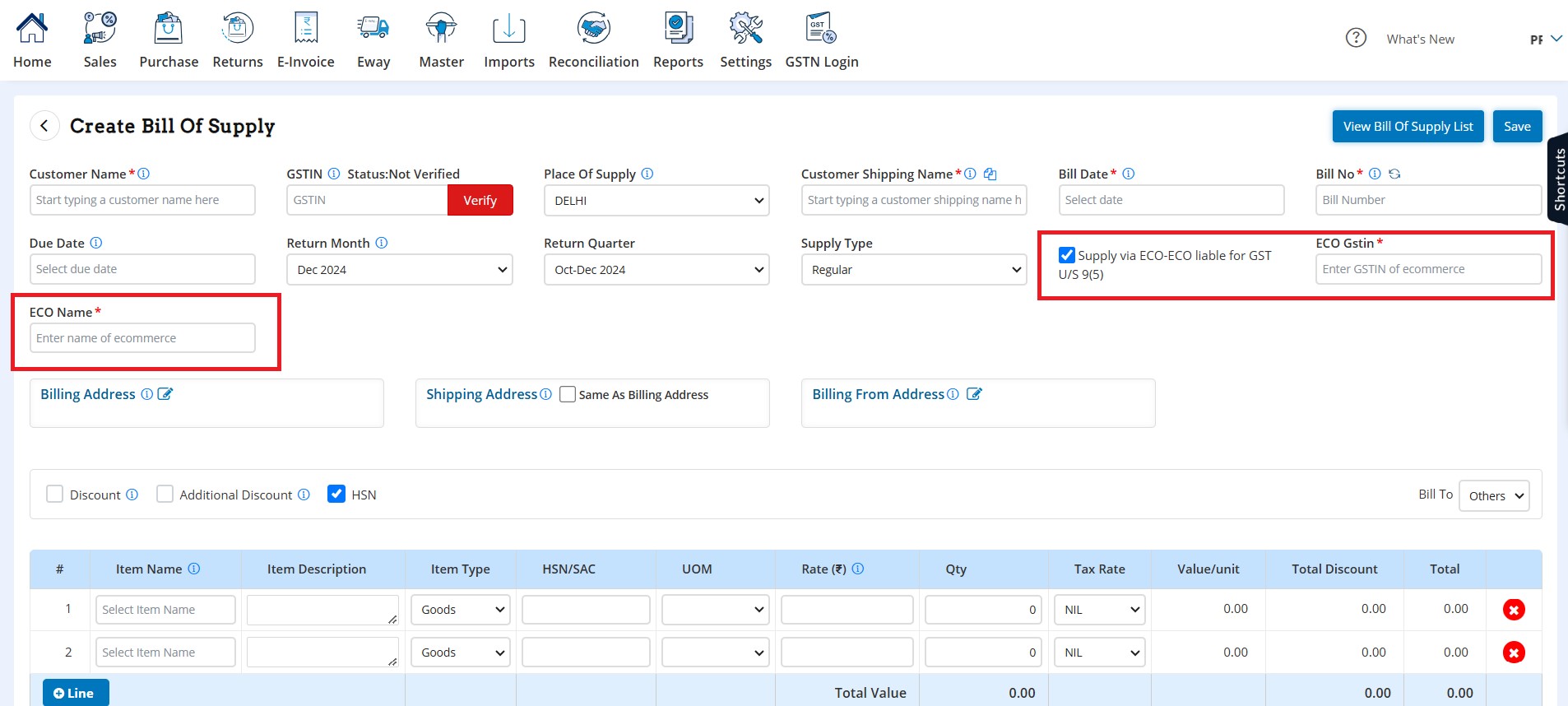Screen dimensions: 1568x706
Task: Open the E-Invoice module icon
Action: tap(306, 29)
